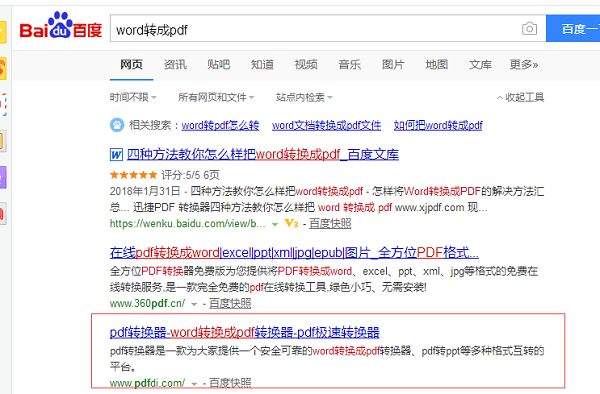Screen dimensions: 600x394
Task: Click the 评分:5/5 6页 text
Action: (190, 175)
